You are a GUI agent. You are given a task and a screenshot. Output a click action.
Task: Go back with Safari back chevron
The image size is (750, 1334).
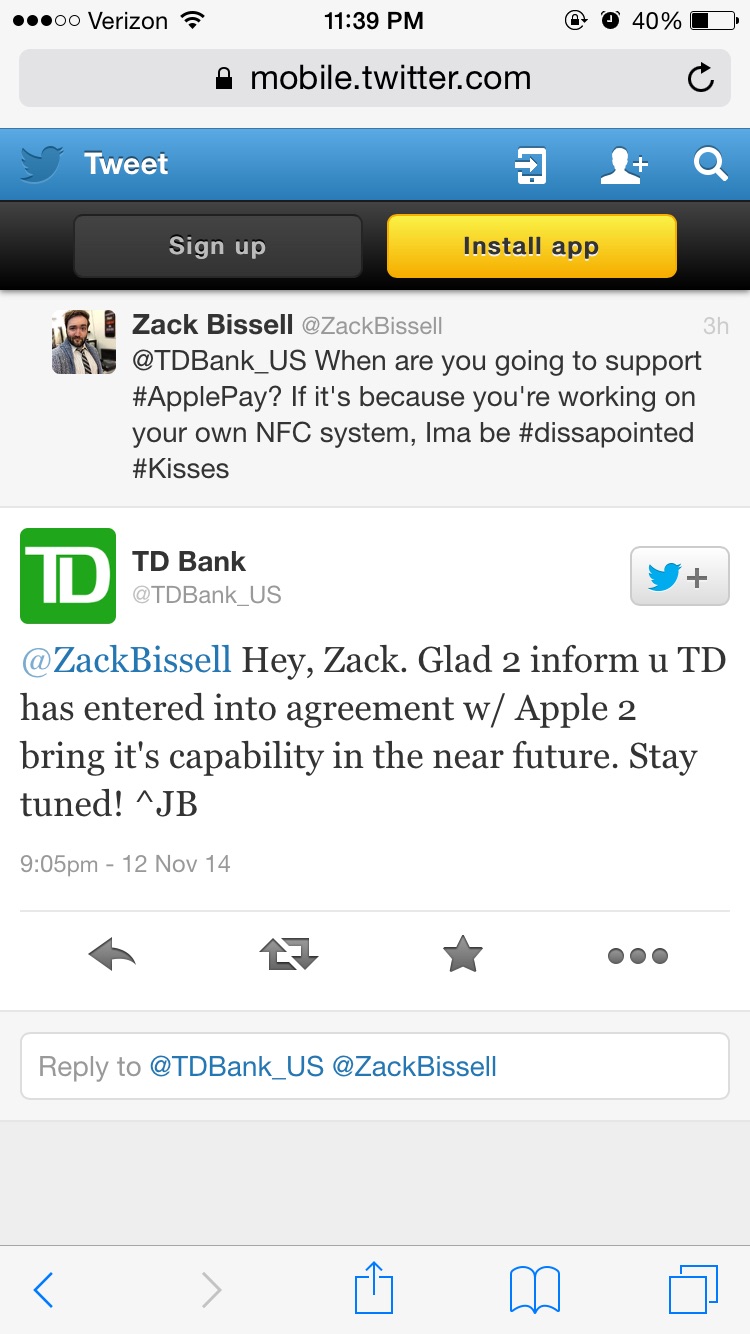pyautogui.click(x=43, y=1290)
